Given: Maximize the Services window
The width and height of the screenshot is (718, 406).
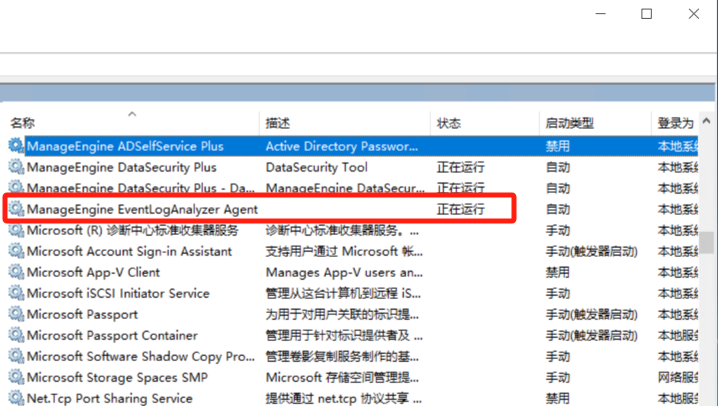Looking at the screenshot, I should point(647,14).
